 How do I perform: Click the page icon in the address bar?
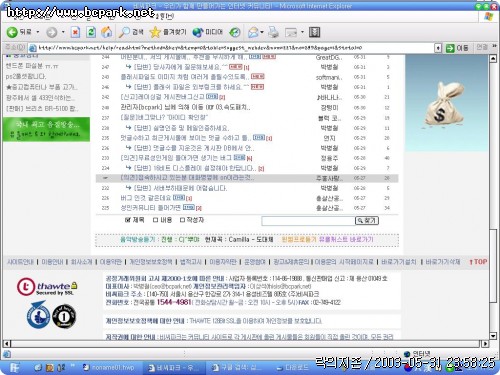click(33, 48)
